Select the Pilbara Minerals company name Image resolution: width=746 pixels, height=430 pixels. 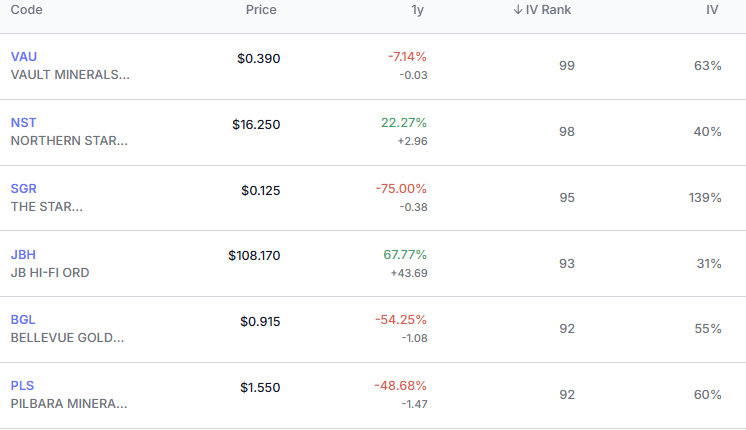click(69, 404)
